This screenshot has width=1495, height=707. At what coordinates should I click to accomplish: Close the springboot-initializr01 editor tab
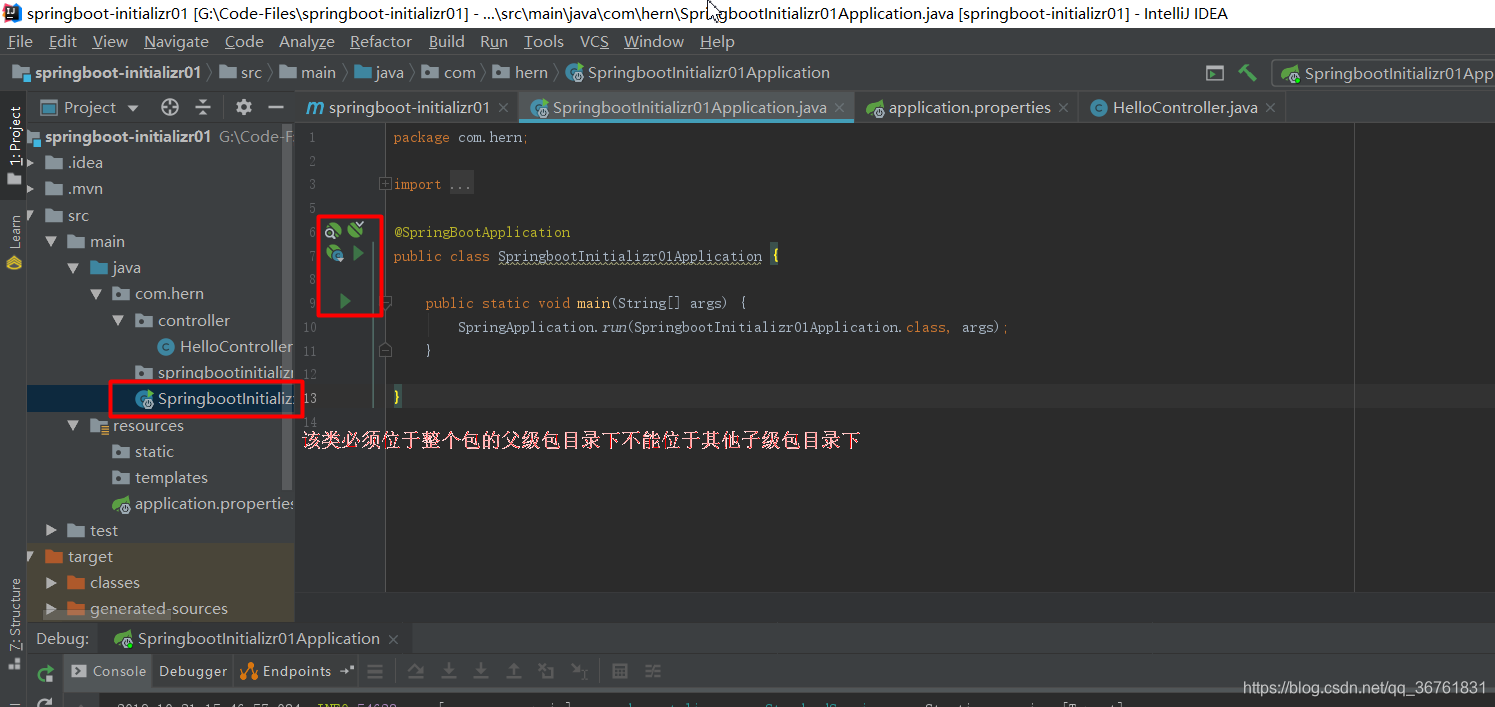pyautogui.click(x=503, y=108)
